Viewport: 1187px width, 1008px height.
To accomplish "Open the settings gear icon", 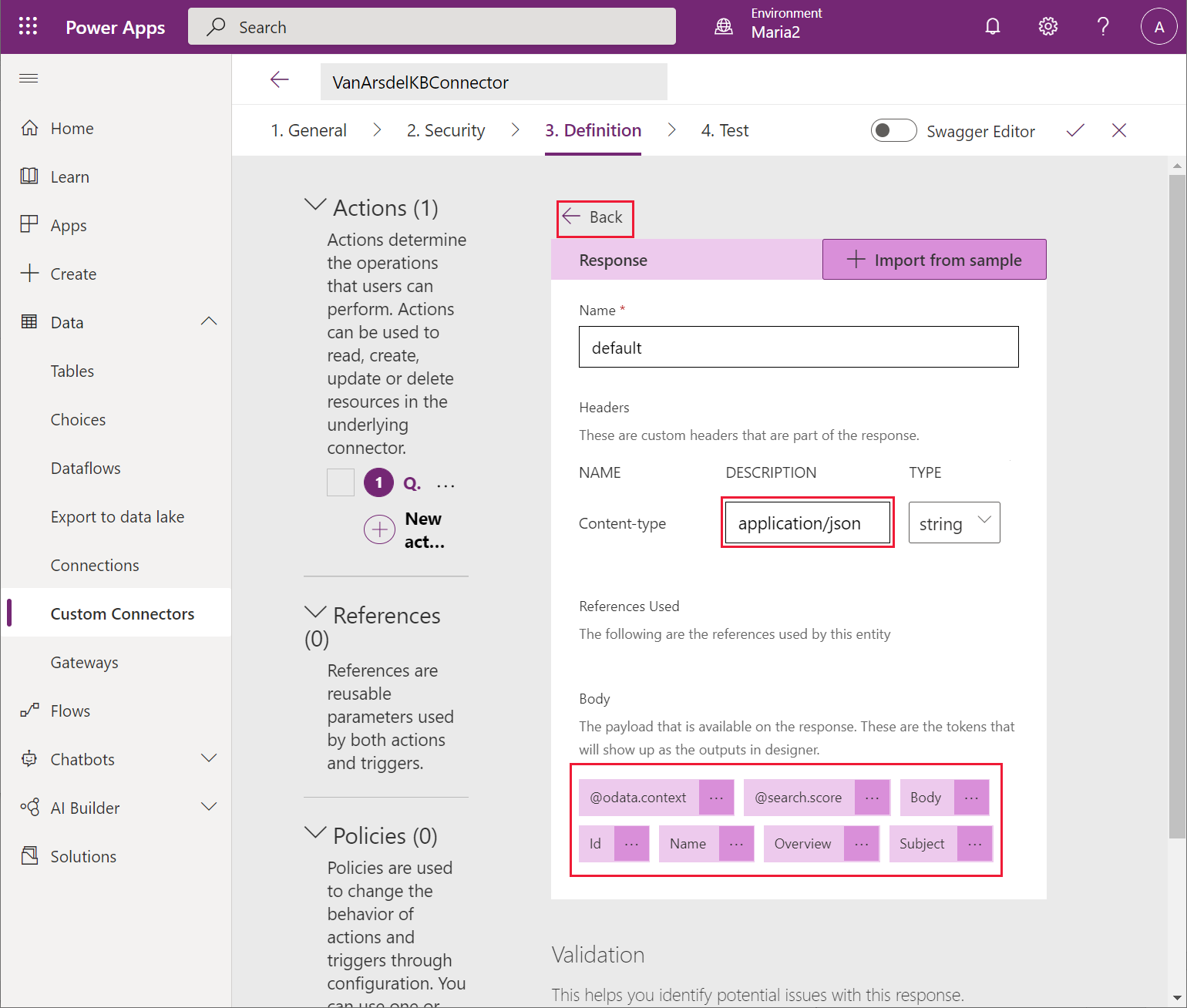I will pos(1048,27).
